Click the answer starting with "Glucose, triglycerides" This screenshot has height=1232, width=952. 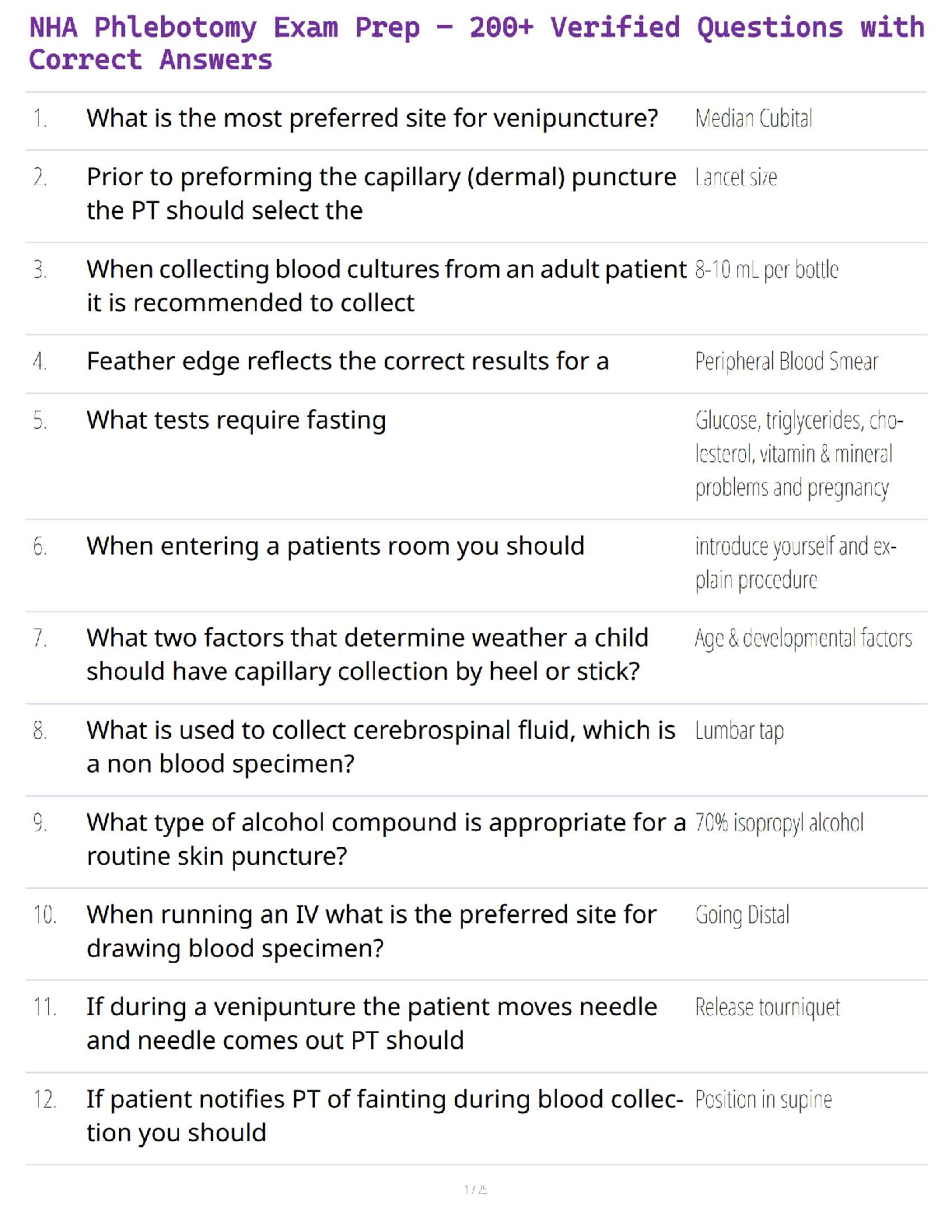(799, 454)
